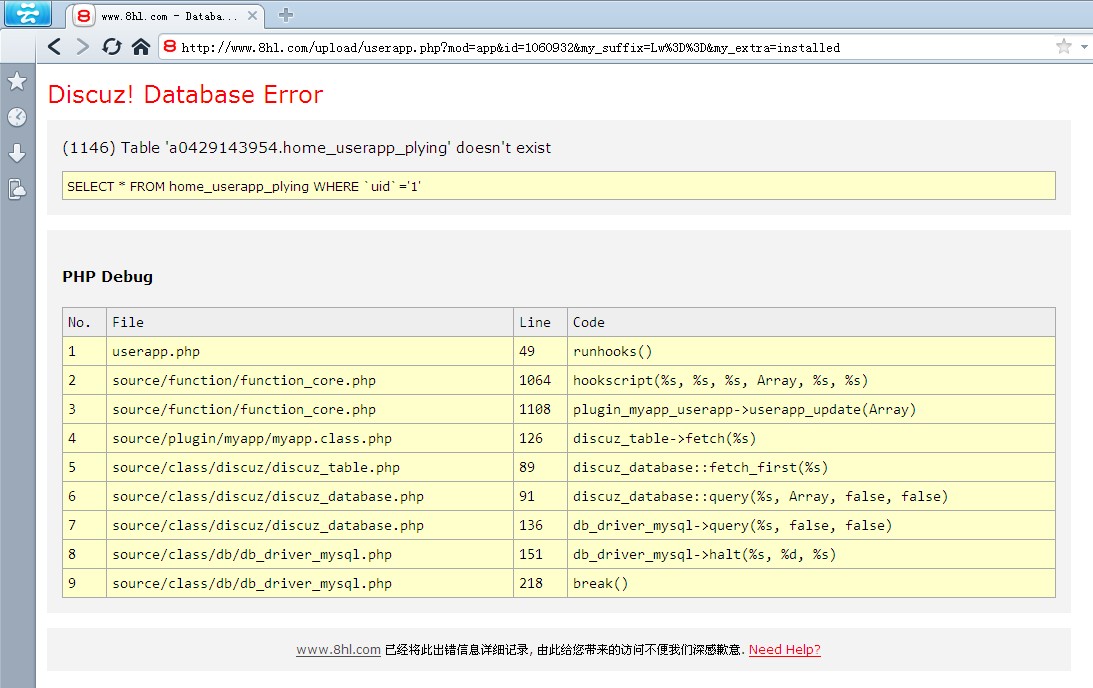Click the SELECT * FROM home_userapp_plying query

243,186
